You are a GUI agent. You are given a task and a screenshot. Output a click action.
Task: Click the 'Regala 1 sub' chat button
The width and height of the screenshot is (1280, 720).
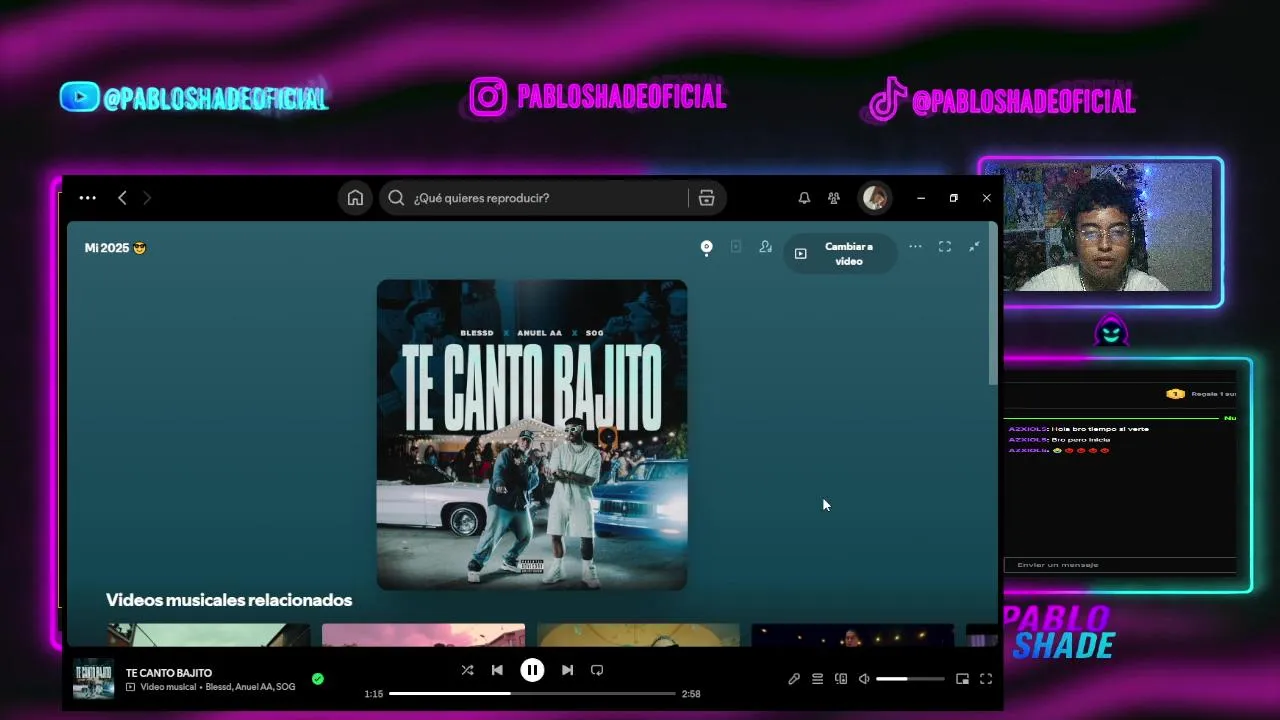tap(1201, 394)
